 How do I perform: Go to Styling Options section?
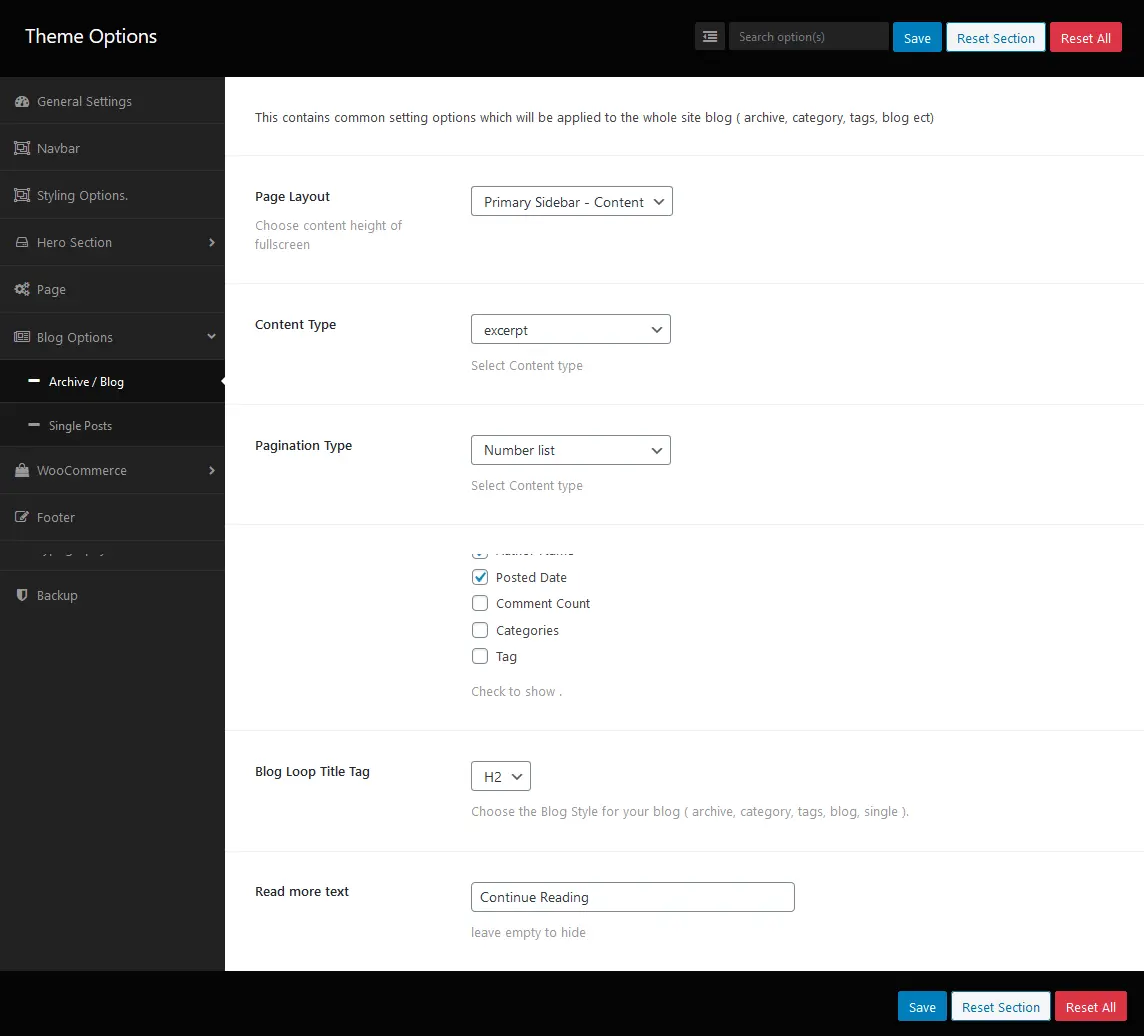(112, 195)
